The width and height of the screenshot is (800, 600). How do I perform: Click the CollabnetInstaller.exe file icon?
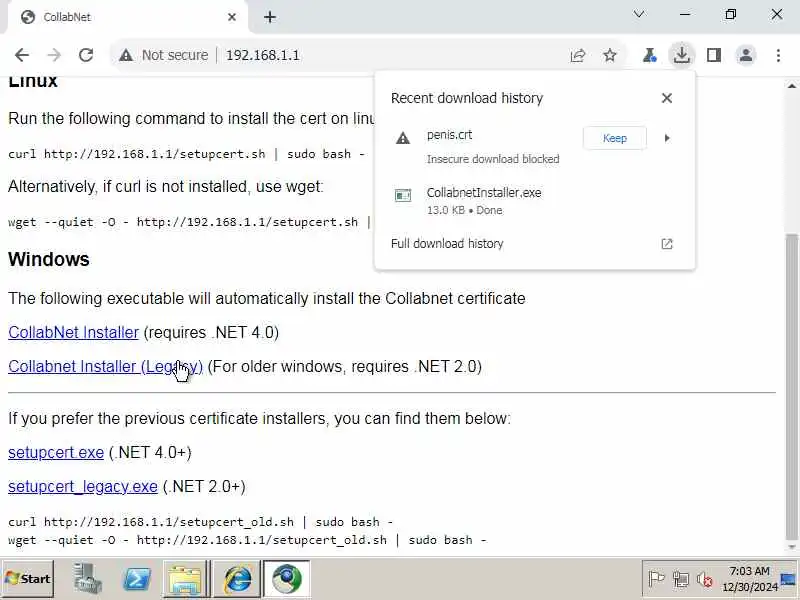point(403,195)
